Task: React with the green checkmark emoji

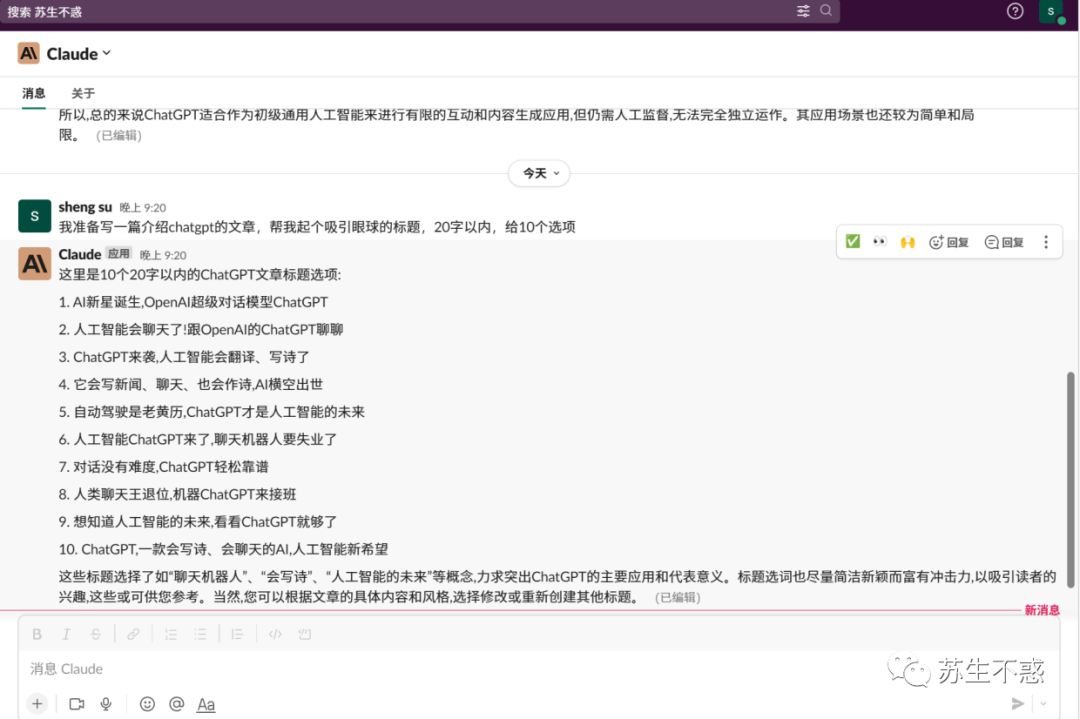Action: click(853, 242)
